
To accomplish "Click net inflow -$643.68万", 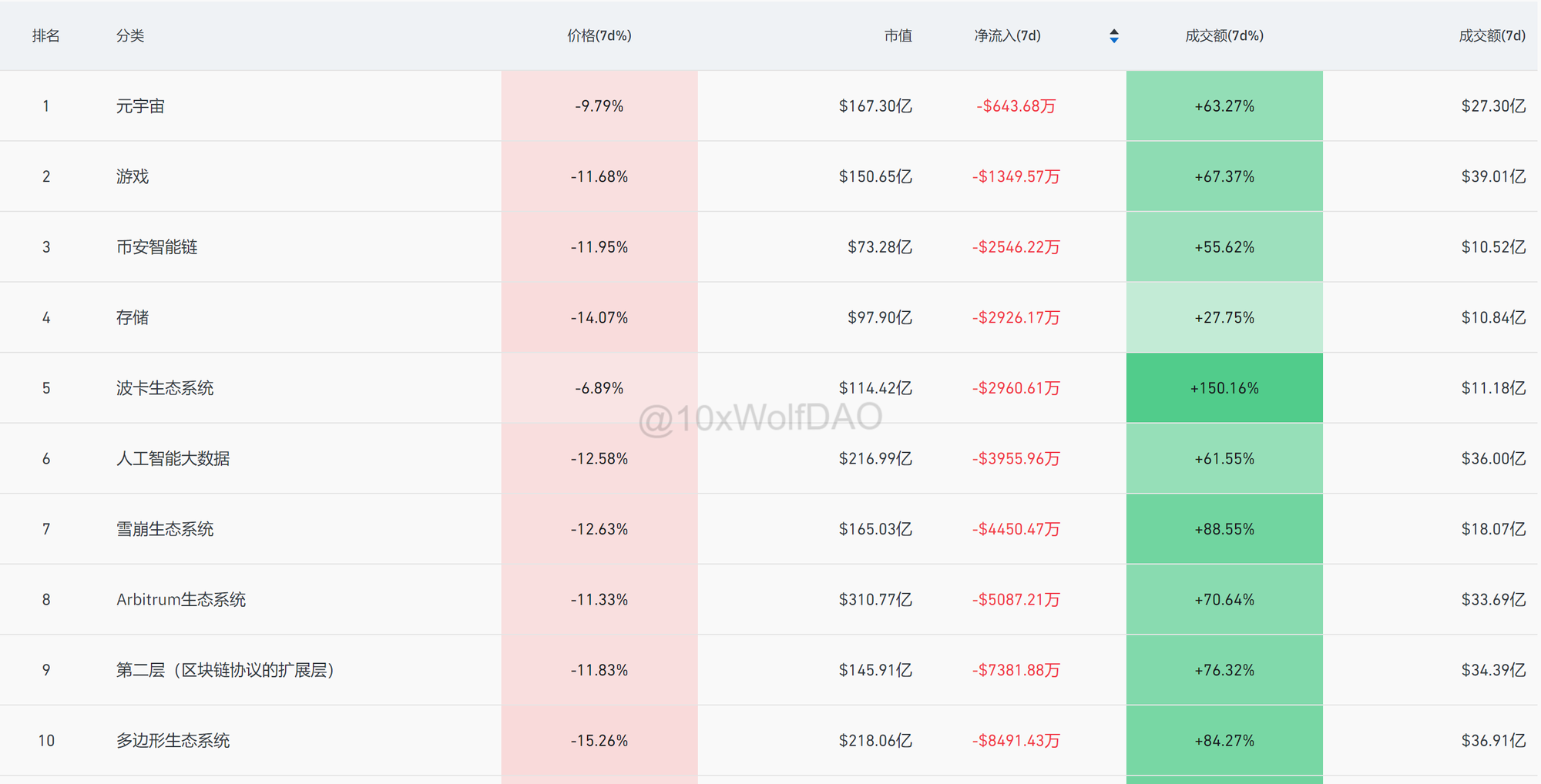I will [x=1016, y=106].
